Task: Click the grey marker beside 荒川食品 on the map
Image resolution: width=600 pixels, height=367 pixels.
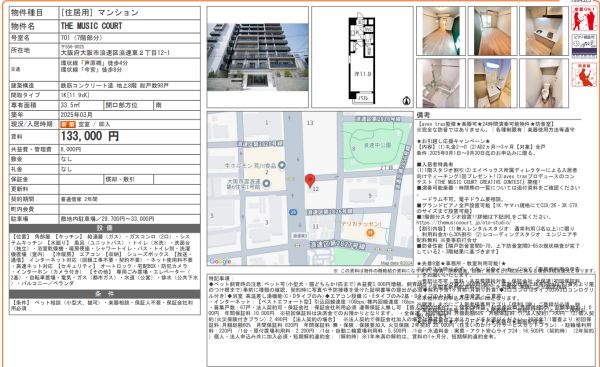Action: [282, 165]
